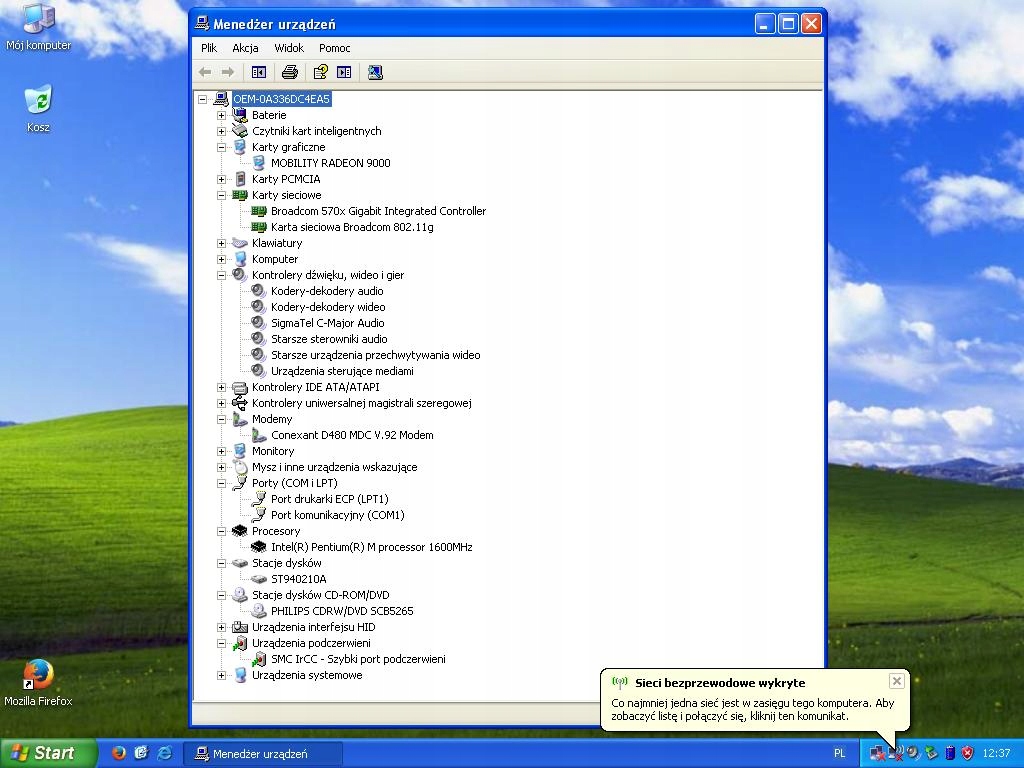Viewport: 1024px width, 768px height.
Task: Select Port drukarki ECP (LPT1)
Action: point(329,499)
